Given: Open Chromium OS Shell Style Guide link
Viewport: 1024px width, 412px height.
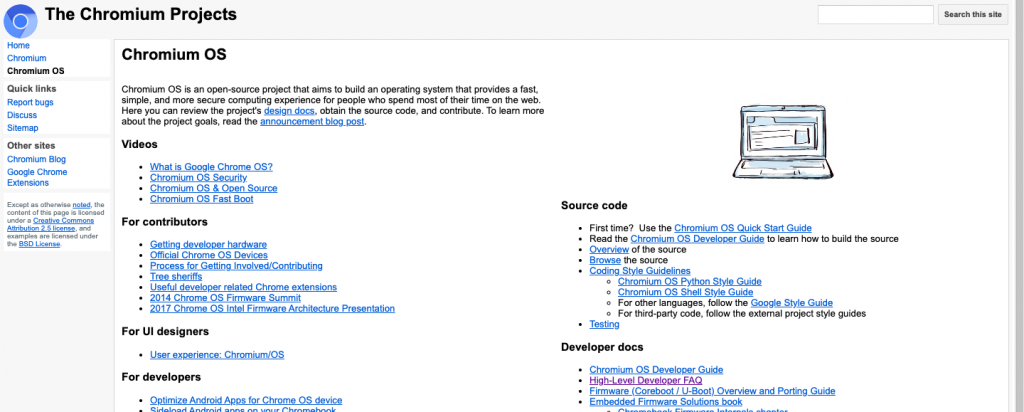Looking at the screenshot, I should point(686,293).
